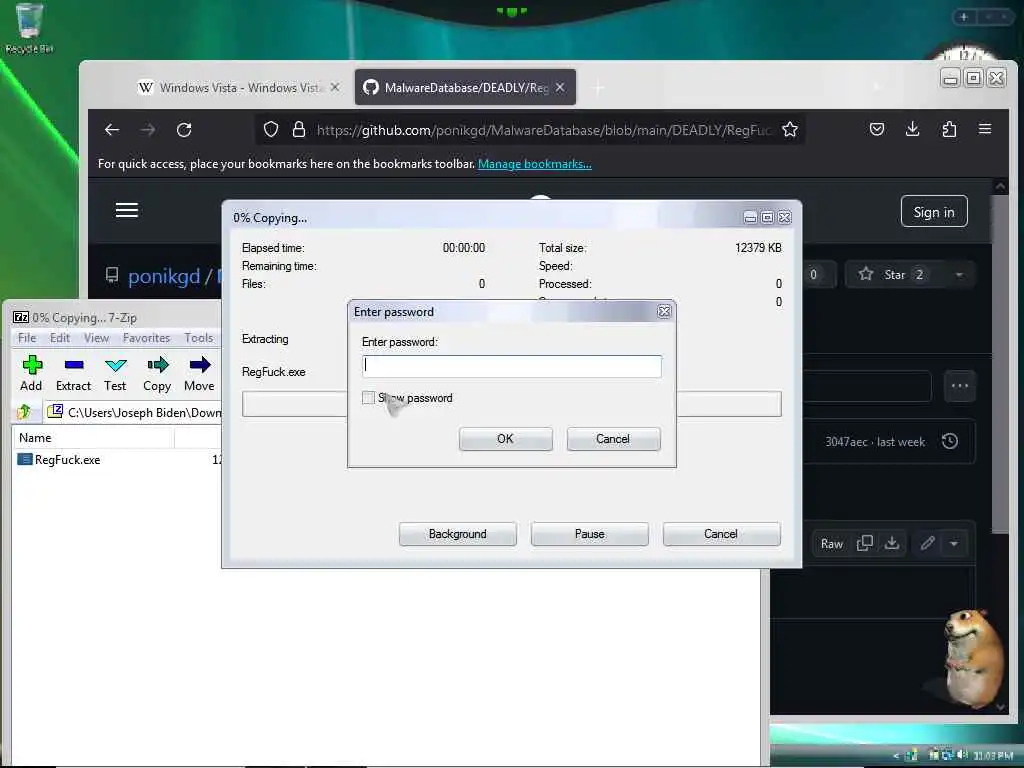Reload the GitHub page
Screen dimensions: 1024x768
coord(184,129)
